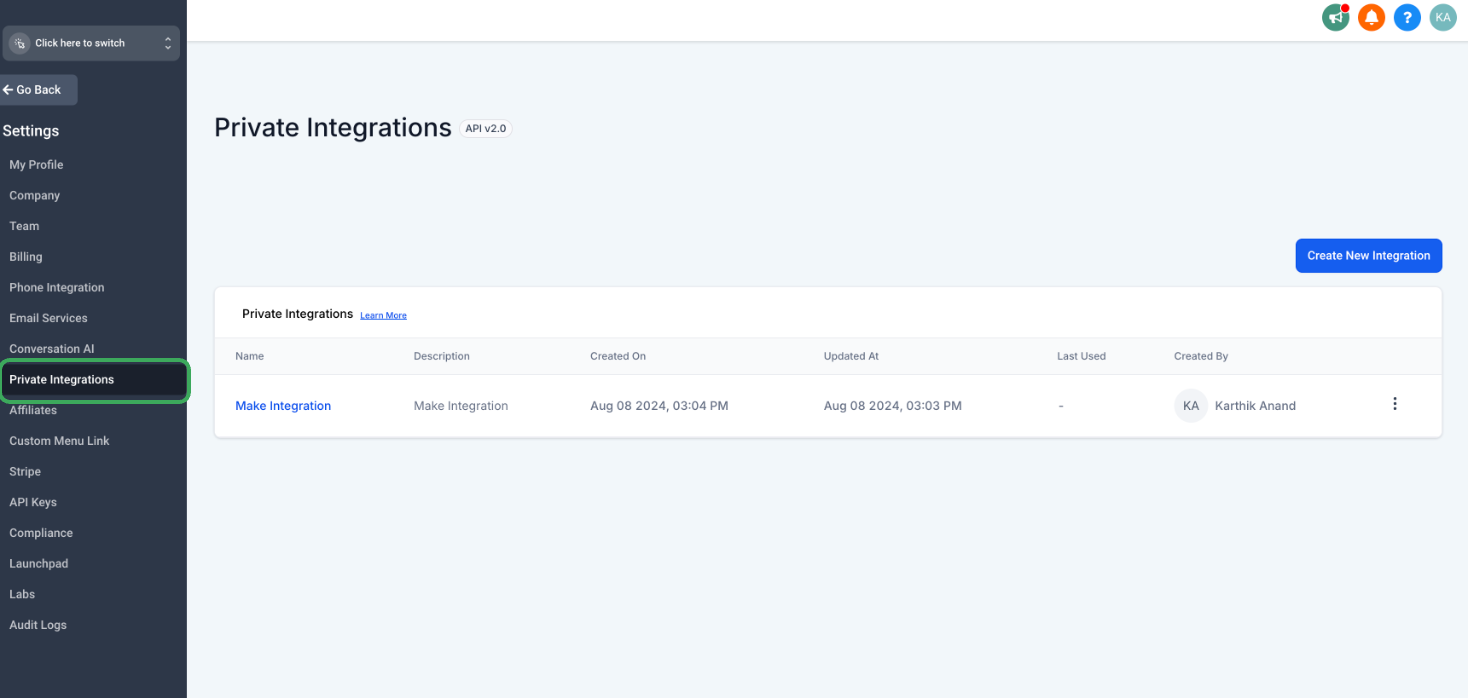Select My Profile in the settings sidebar
1468x698 pixels.
tap(36, 165)
